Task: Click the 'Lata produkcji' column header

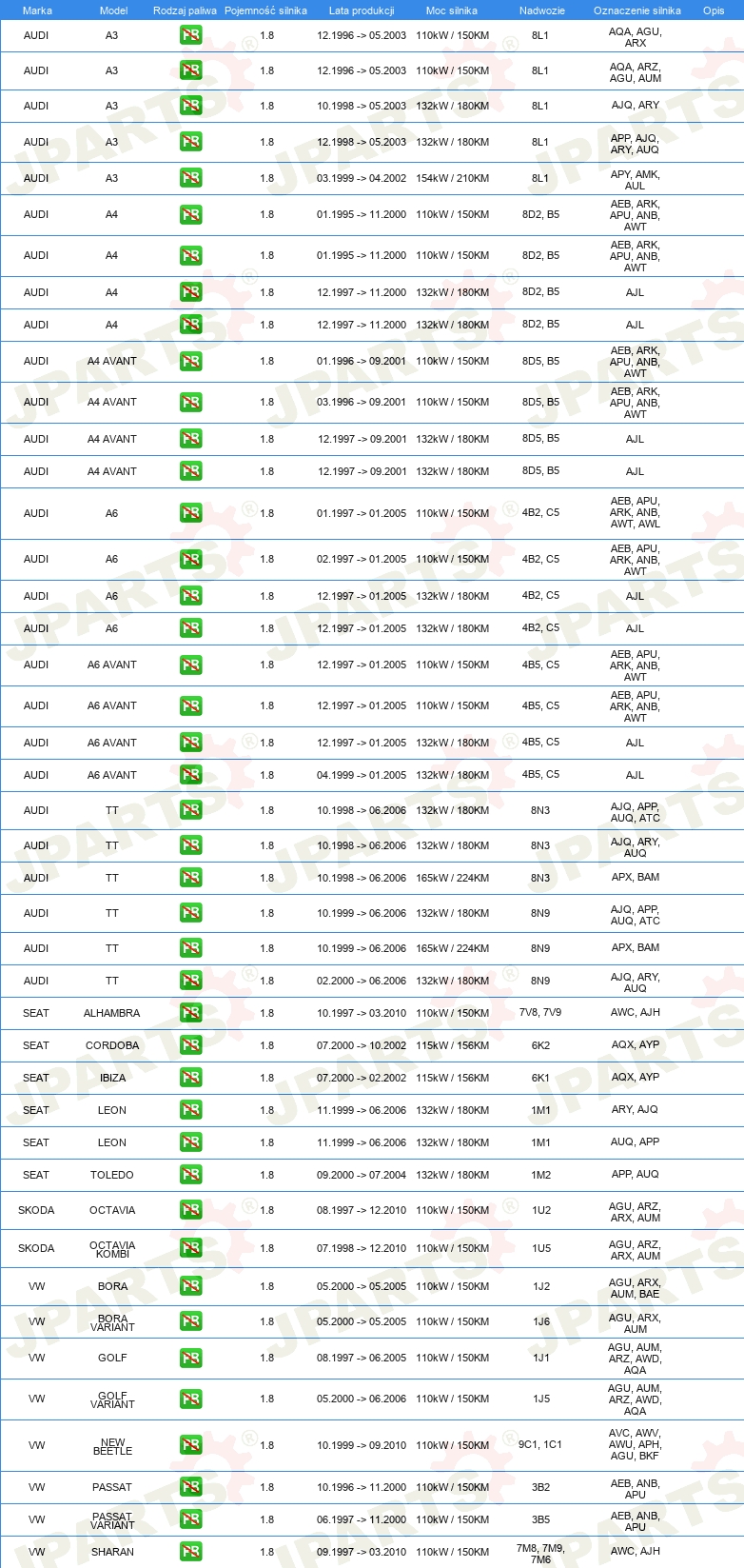Action: (x=362, y=10)
